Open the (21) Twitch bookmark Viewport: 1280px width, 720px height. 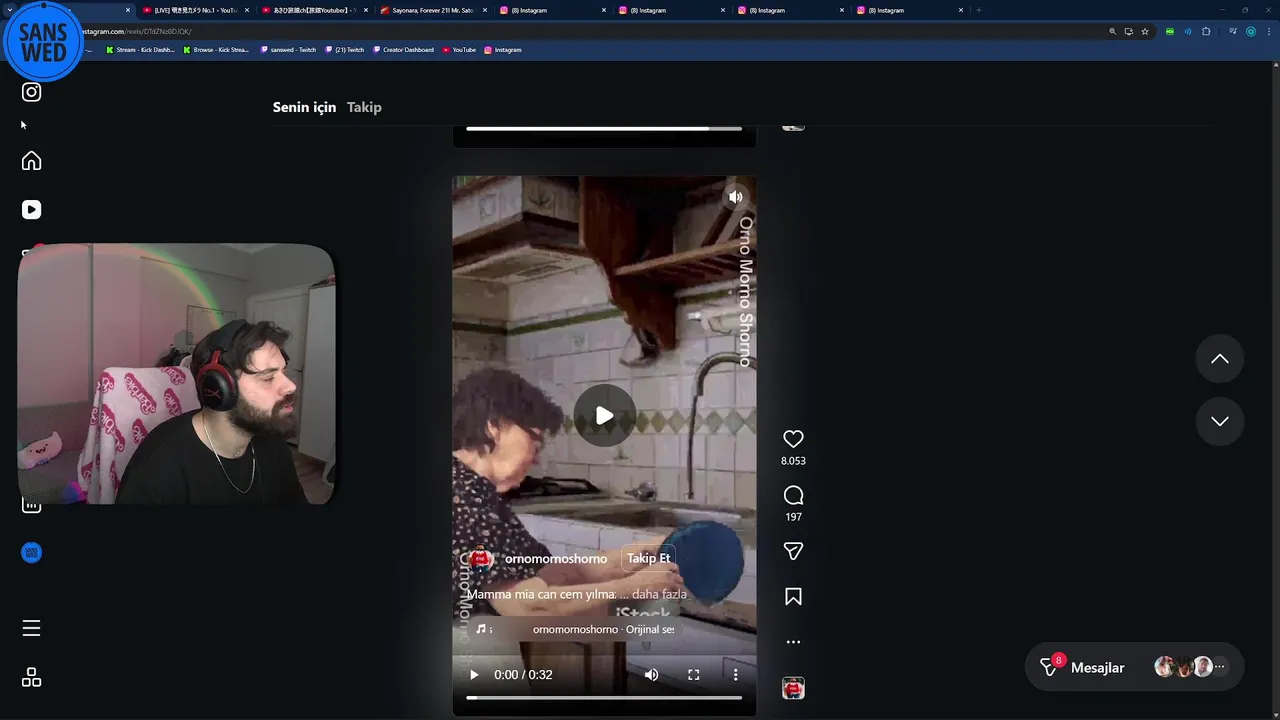coord(345,50)
